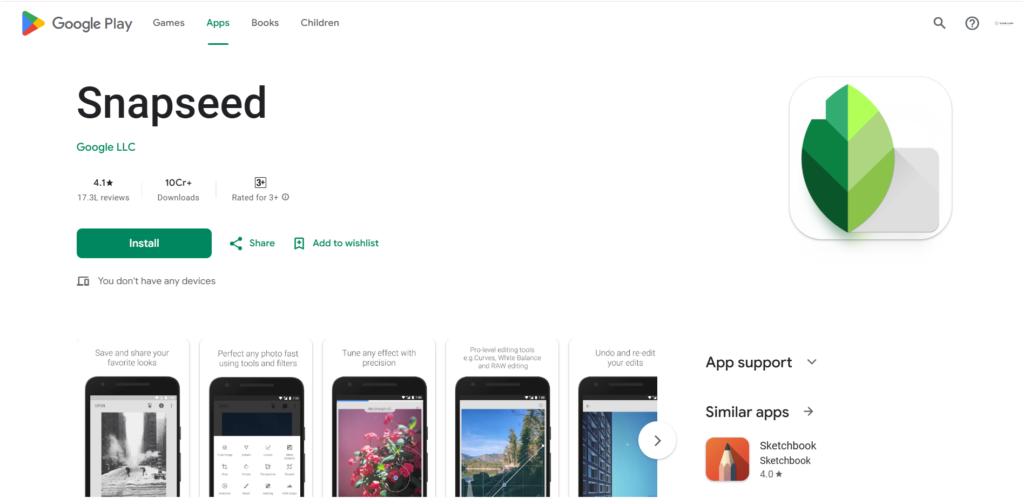Open the red flowers screenshot thumbnail
This screenshot has height=498, width=1024.
pos(379,418)
